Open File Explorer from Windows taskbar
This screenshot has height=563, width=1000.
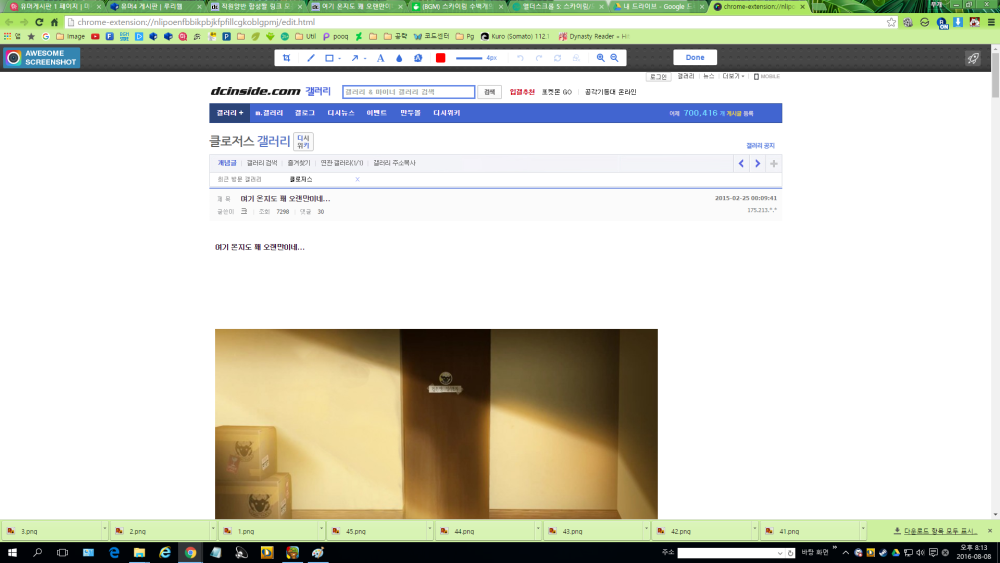pos(139,552)
